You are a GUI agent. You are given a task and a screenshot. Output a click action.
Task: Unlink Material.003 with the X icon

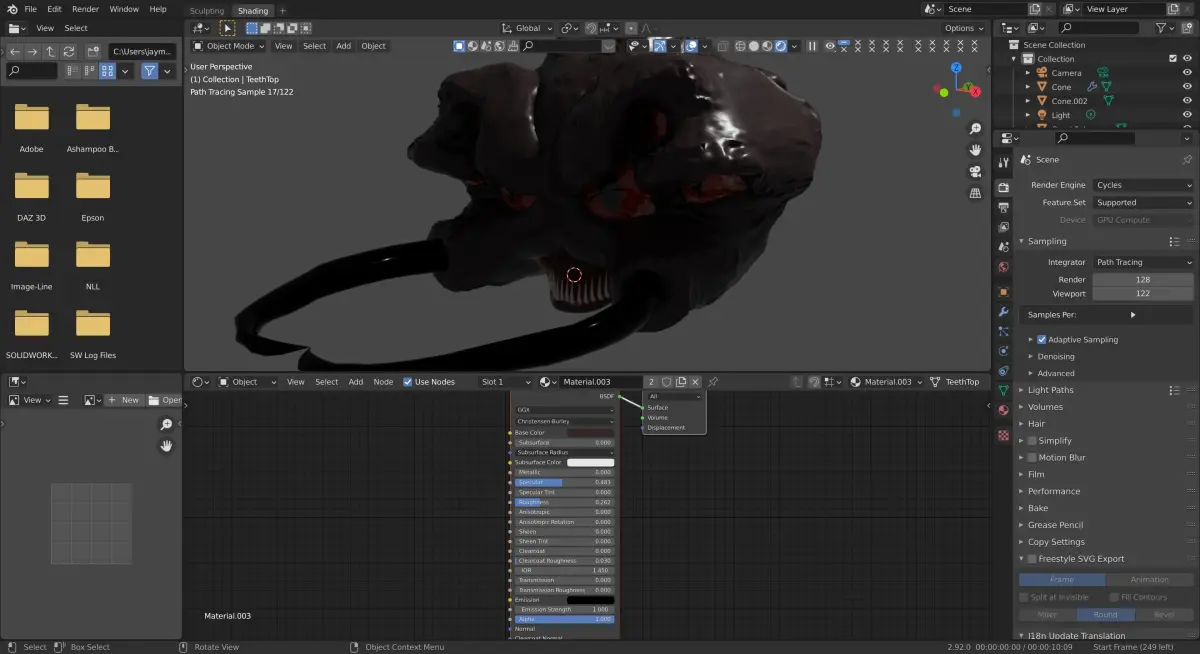click(x=695, y=382)
